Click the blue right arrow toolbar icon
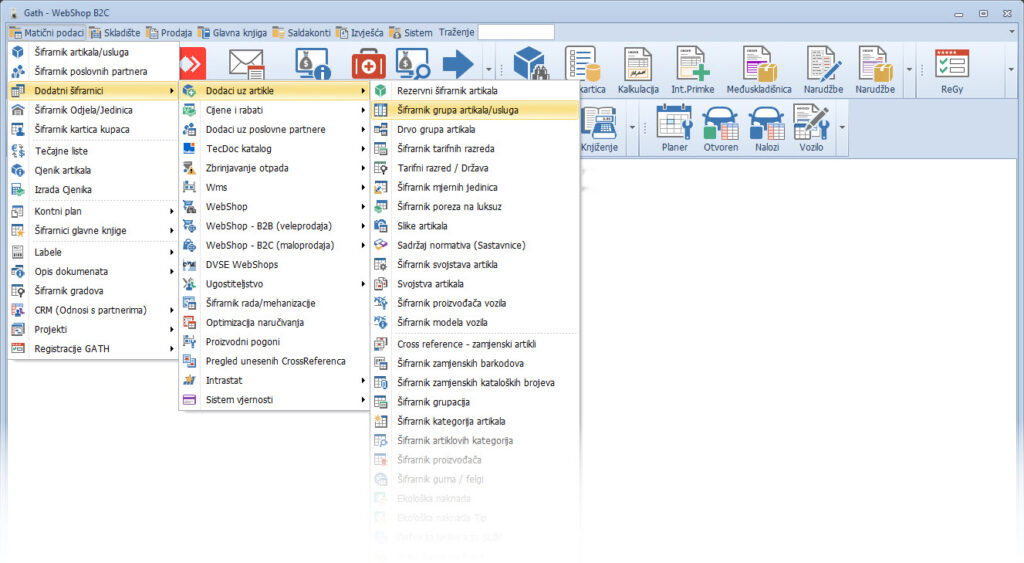Screen dimensions: 1024x563 point(458,64)
